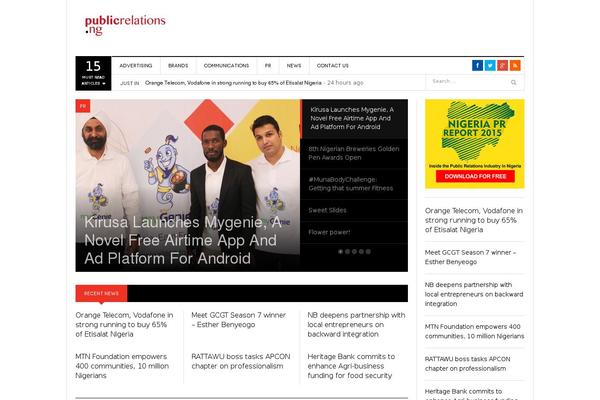The width and height of the screenshot is (600, 400).
Task: Open Orange Telecom article under Recent News
Action: 124,325
